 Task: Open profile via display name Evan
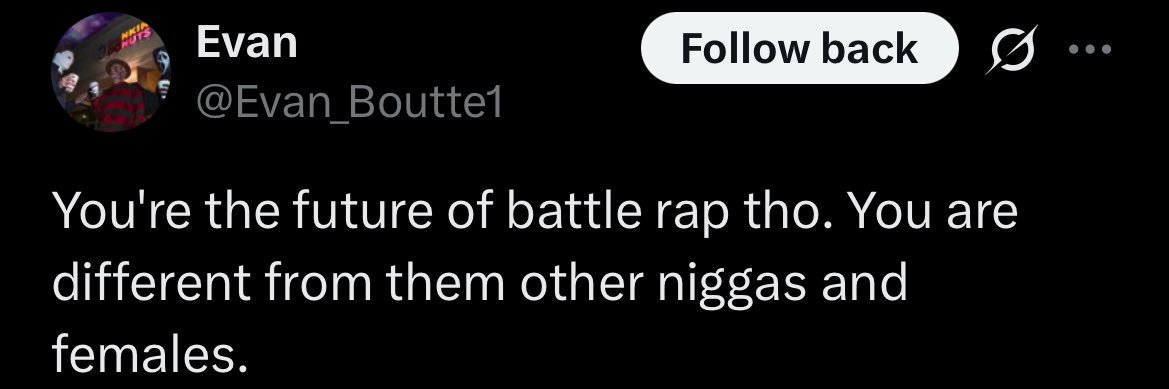[247, 42]
